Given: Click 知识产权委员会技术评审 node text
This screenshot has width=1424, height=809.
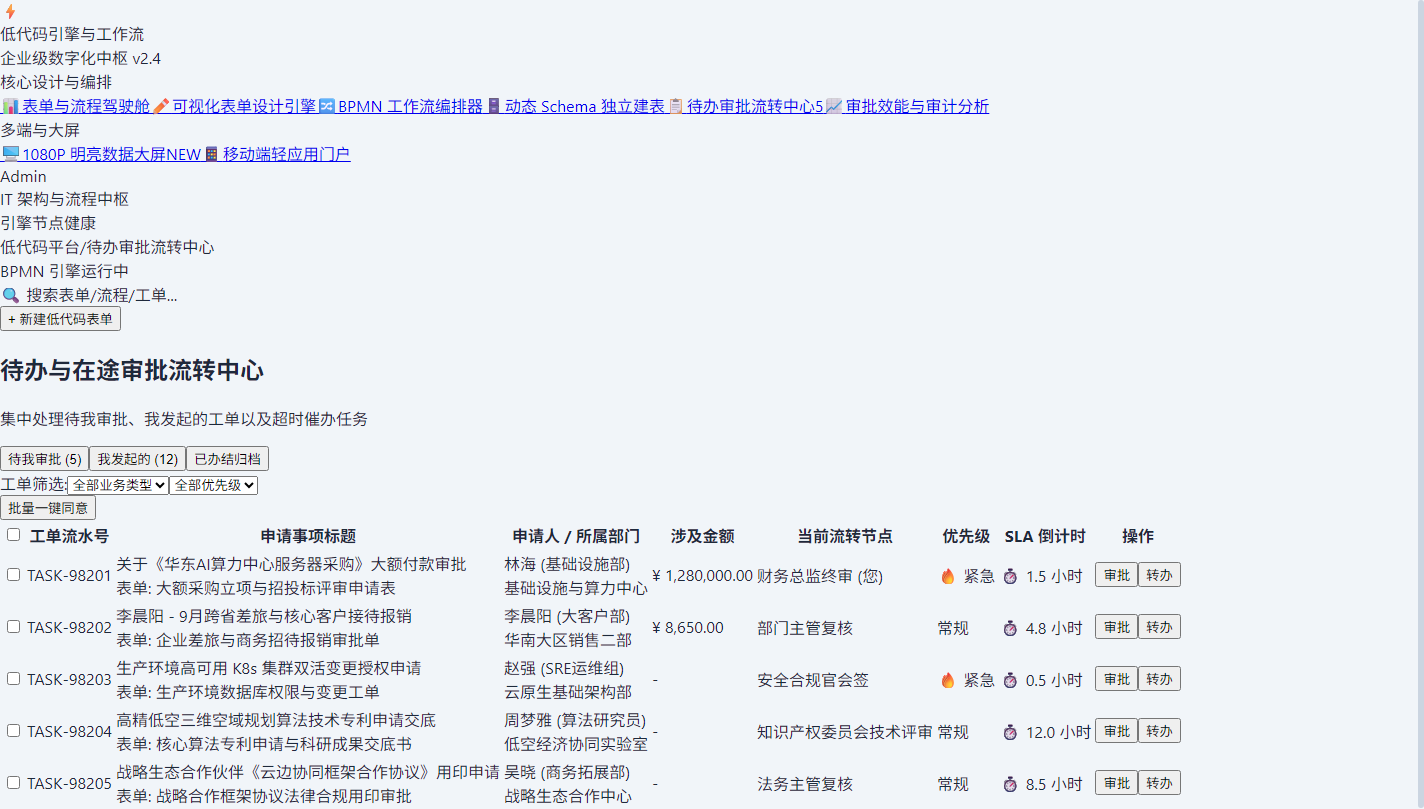Looking at the screenshot, I should [845, 732].
